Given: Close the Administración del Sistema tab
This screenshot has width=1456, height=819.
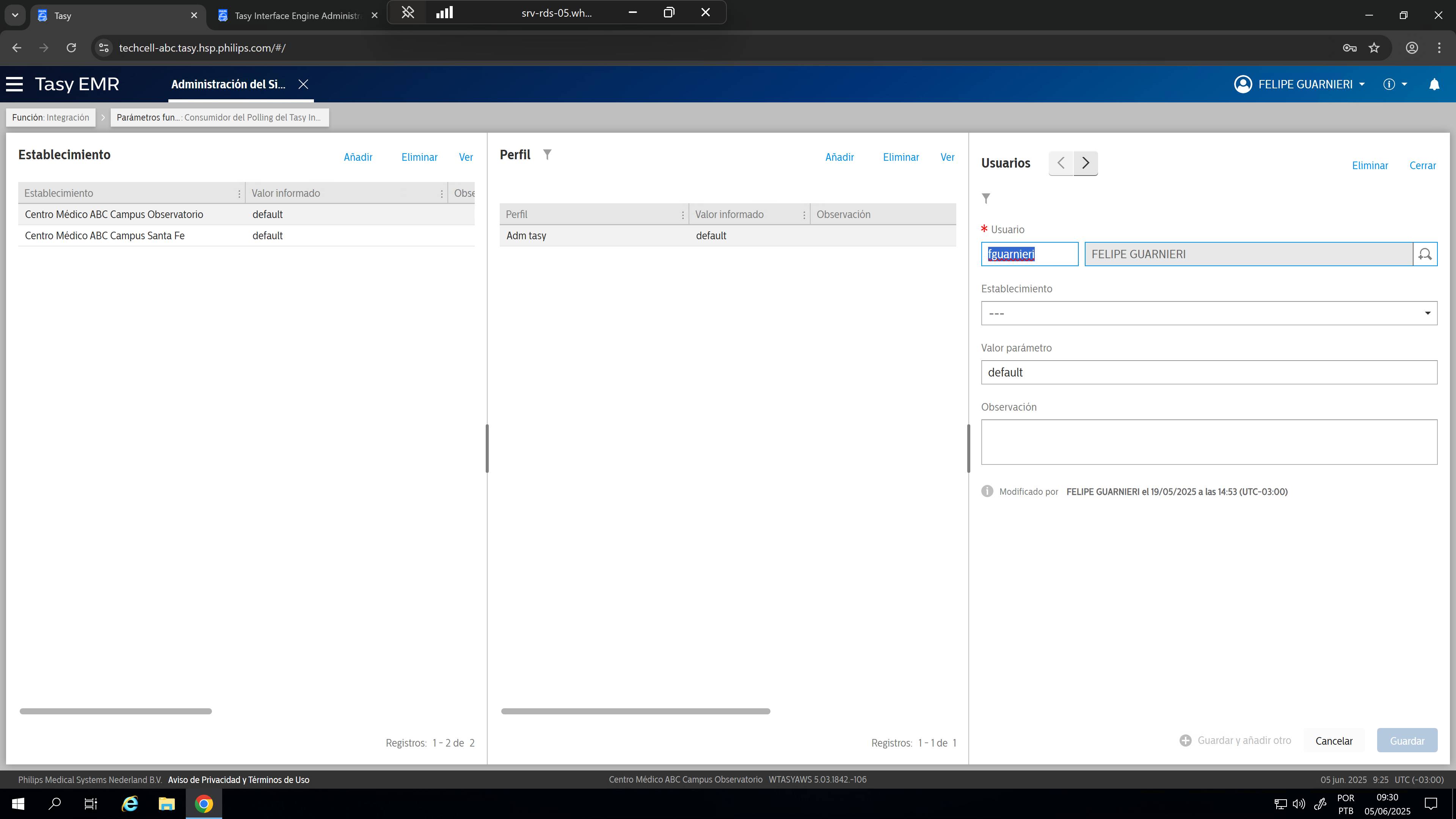Looking at the screenshot, I should click(303, 84).
